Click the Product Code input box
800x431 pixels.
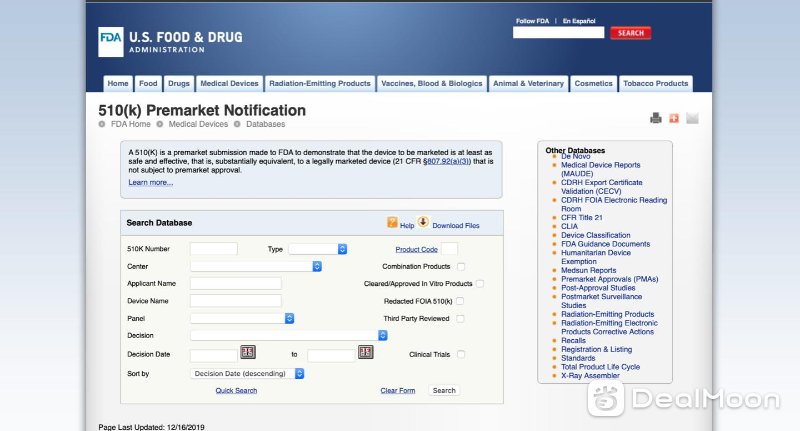click(449, 249)
